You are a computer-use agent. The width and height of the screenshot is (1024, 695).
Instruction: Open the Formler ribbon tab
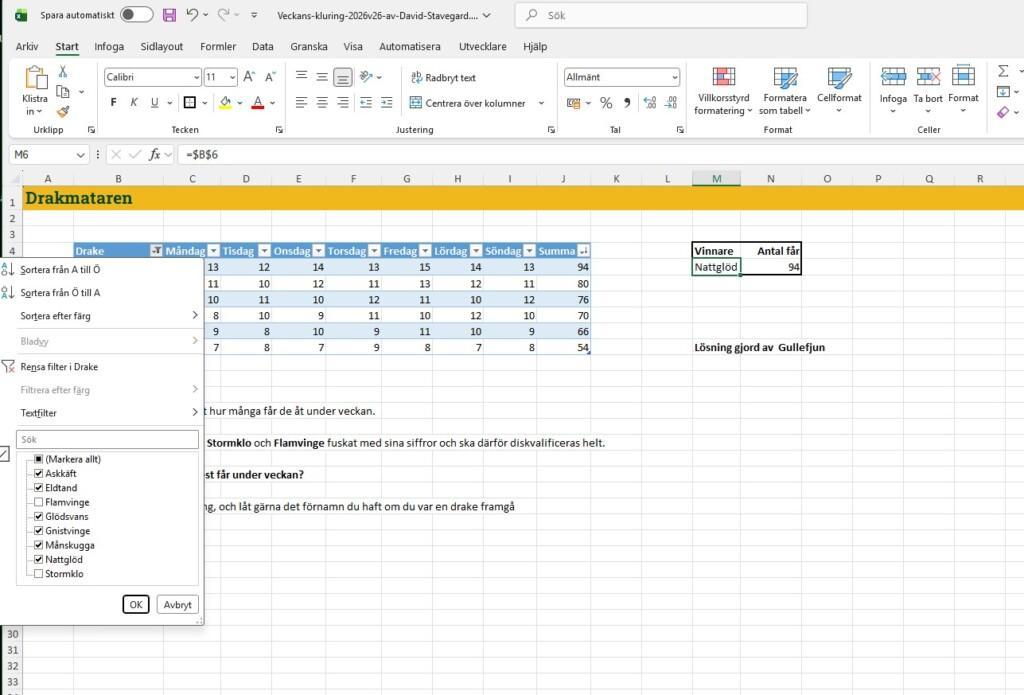[218, 46]
